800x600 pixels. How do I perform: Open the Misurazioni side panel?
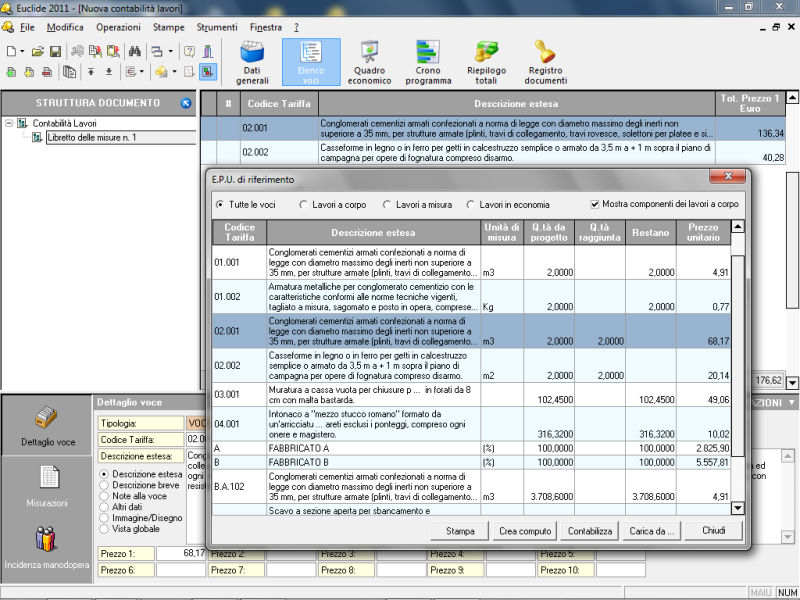(48, 487)
